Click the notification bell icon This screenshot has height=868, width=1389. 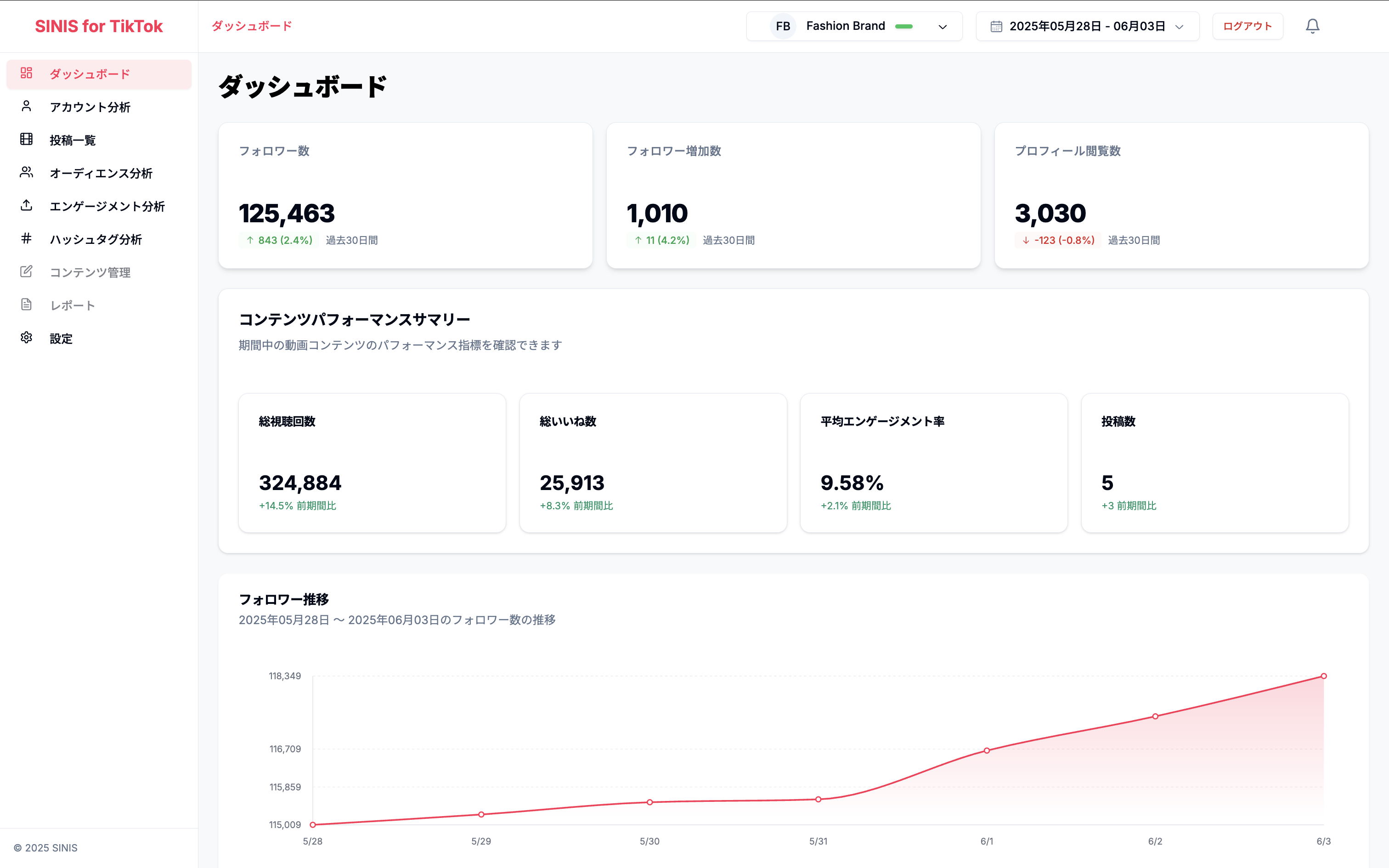pyautogui.click(x=1312, y=26)
